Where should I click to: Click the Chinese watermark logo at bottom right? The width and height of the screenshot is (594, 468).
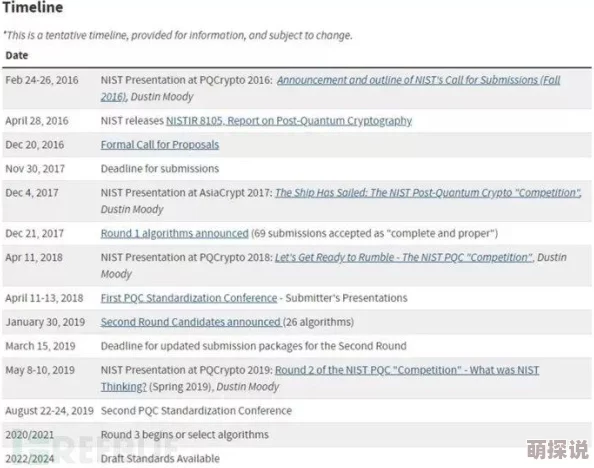pyautogui.click(x=558, y=449)
